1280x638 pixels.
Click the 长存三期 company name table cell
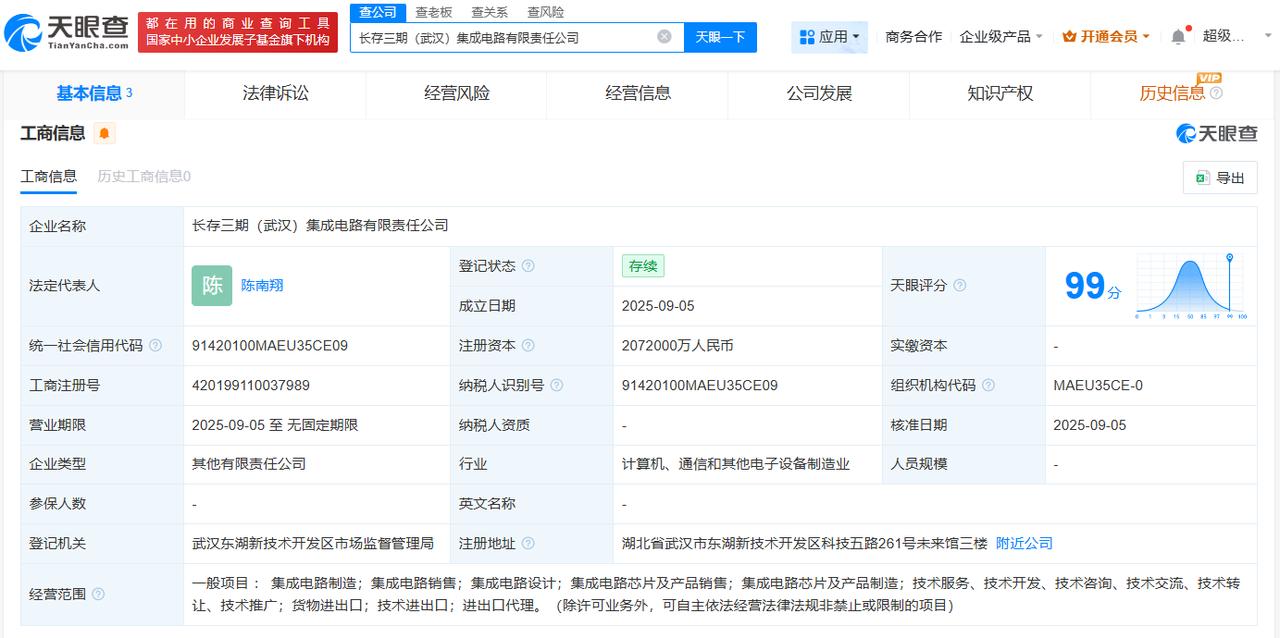coord(720,226)
